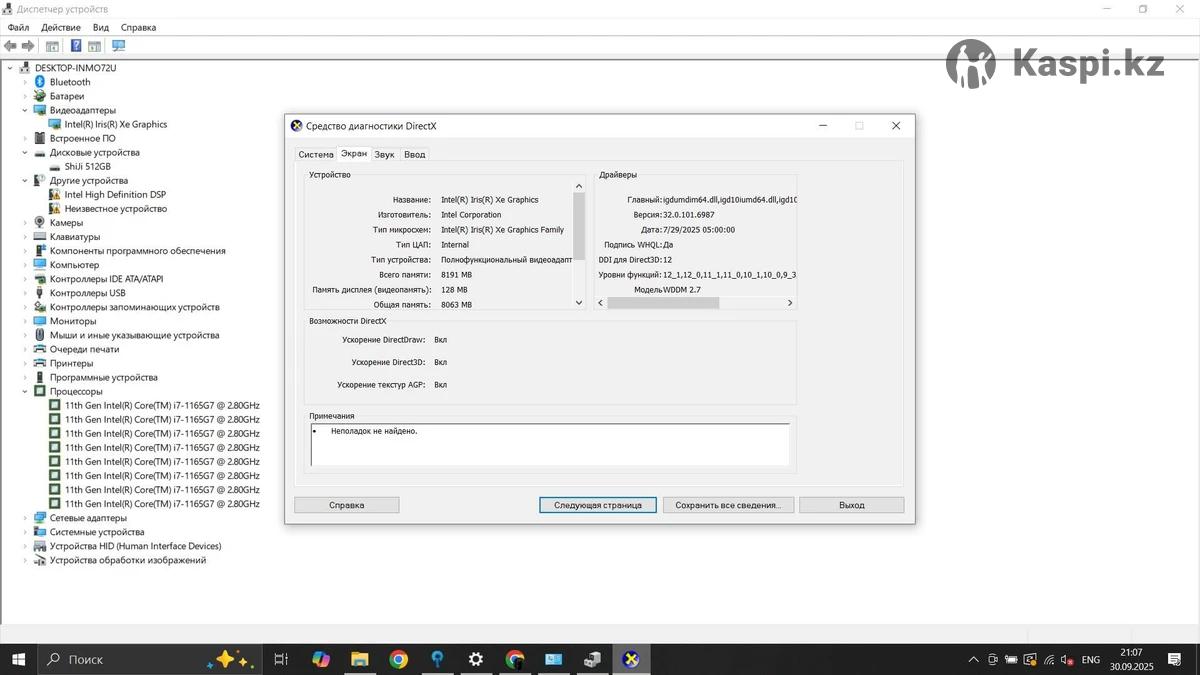
Task: Click the Back arrow in Device Manager toolbar
Action: point(10,46)
